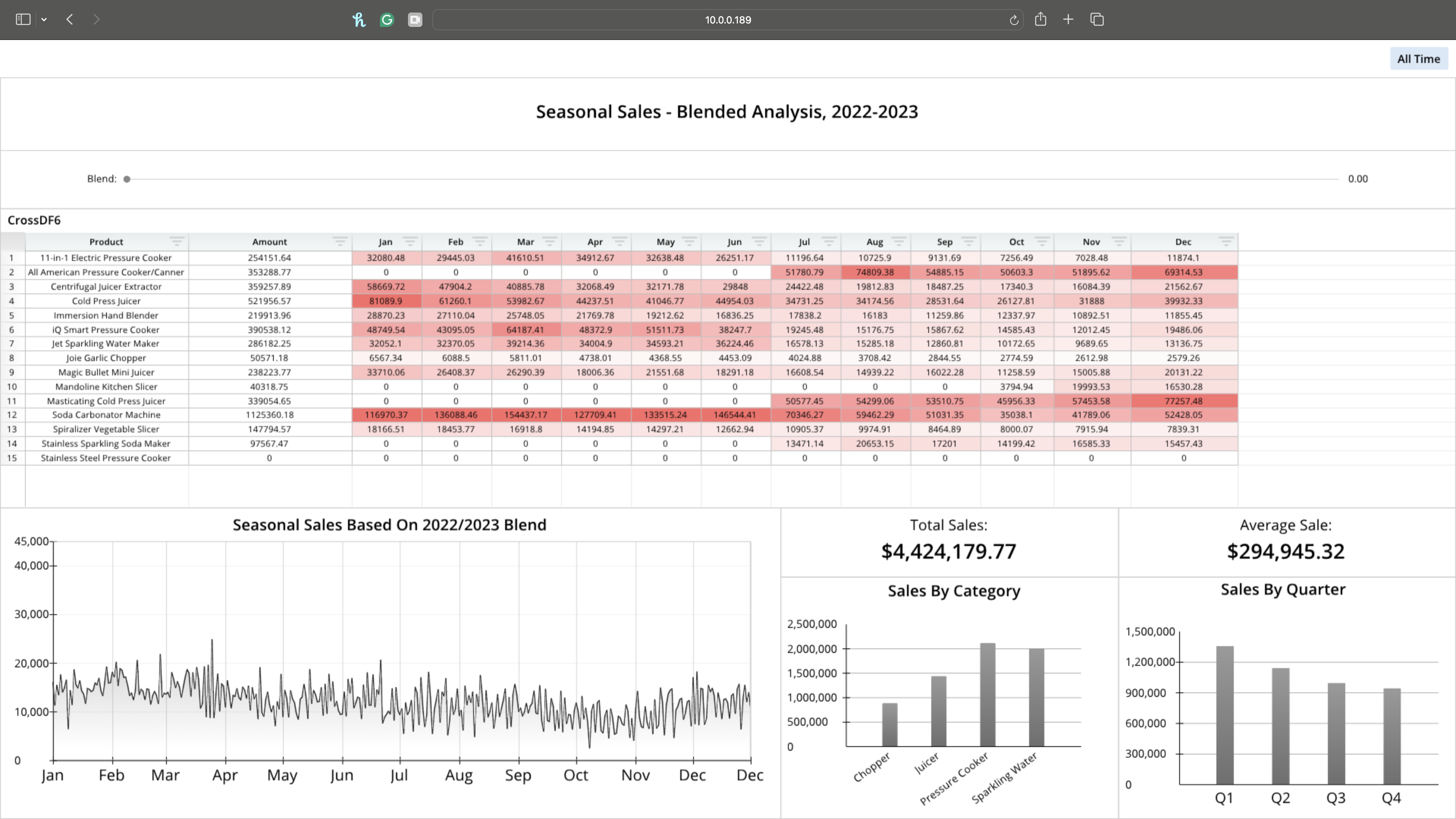The image size is (1456, 819).
Task: Show the tab overview icon
Action: (1097, 19)
